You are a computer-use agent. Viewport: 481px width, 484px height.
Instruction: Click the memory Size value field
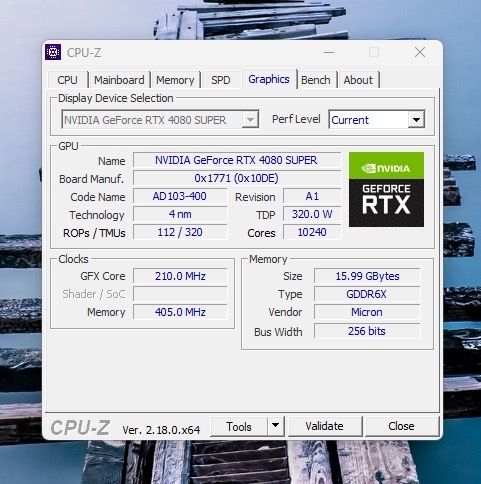367,276
